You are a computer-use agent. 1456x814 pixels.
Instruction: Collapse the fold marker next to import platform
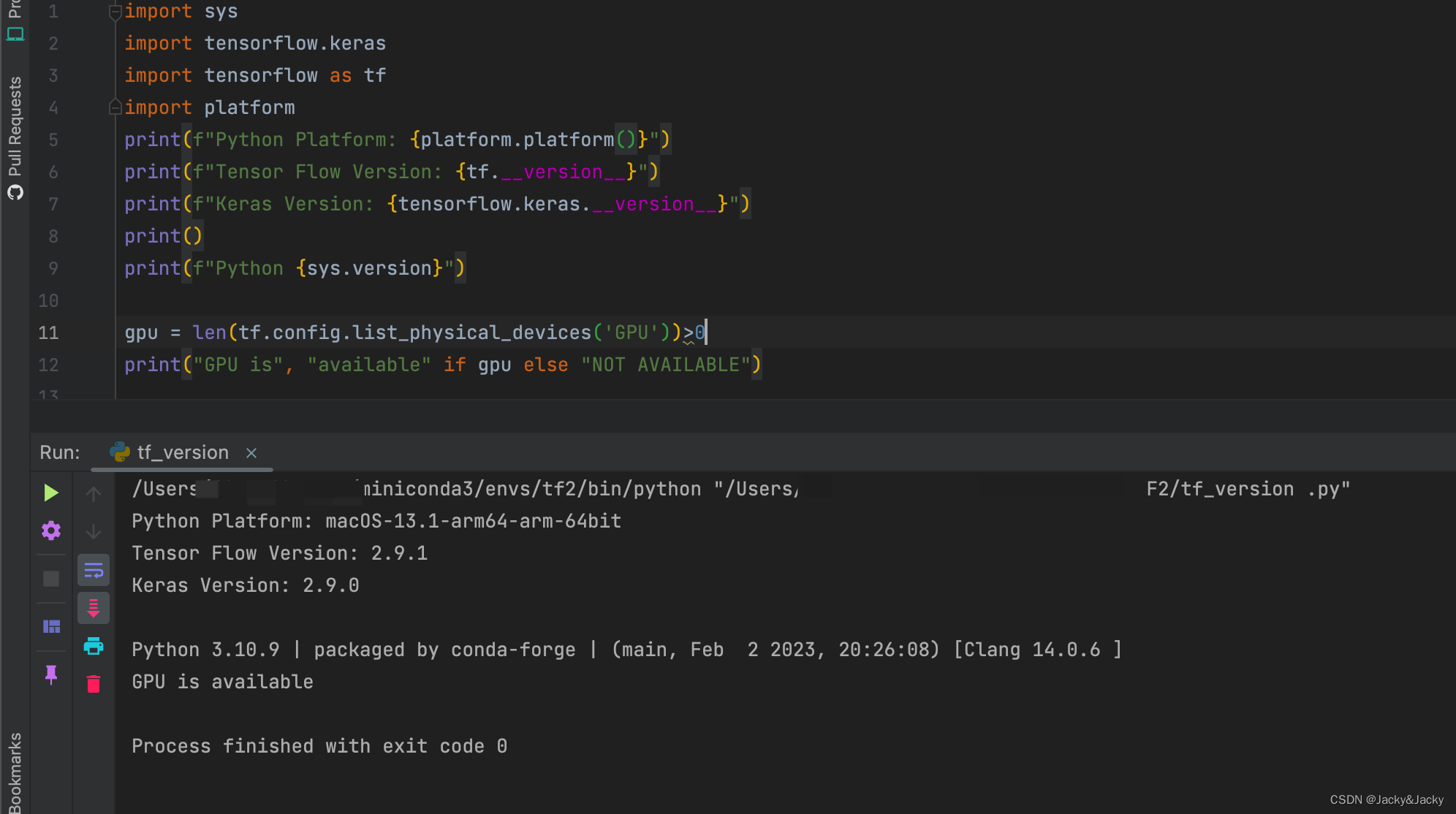coord(115,107)
